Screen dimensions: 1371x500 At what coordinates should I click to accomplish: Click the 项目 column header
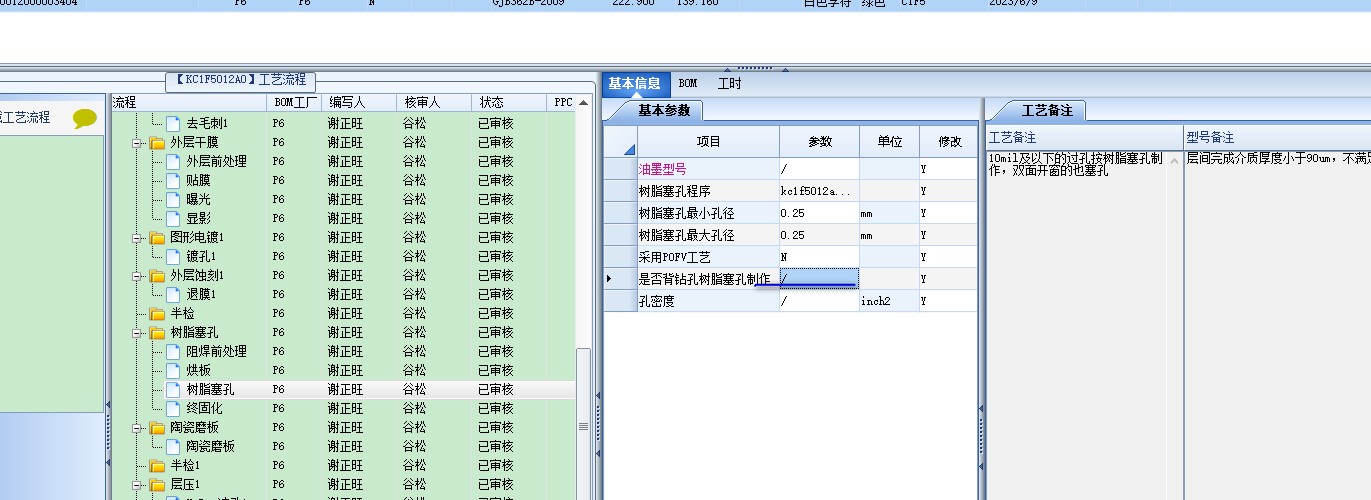click(708, 141)
